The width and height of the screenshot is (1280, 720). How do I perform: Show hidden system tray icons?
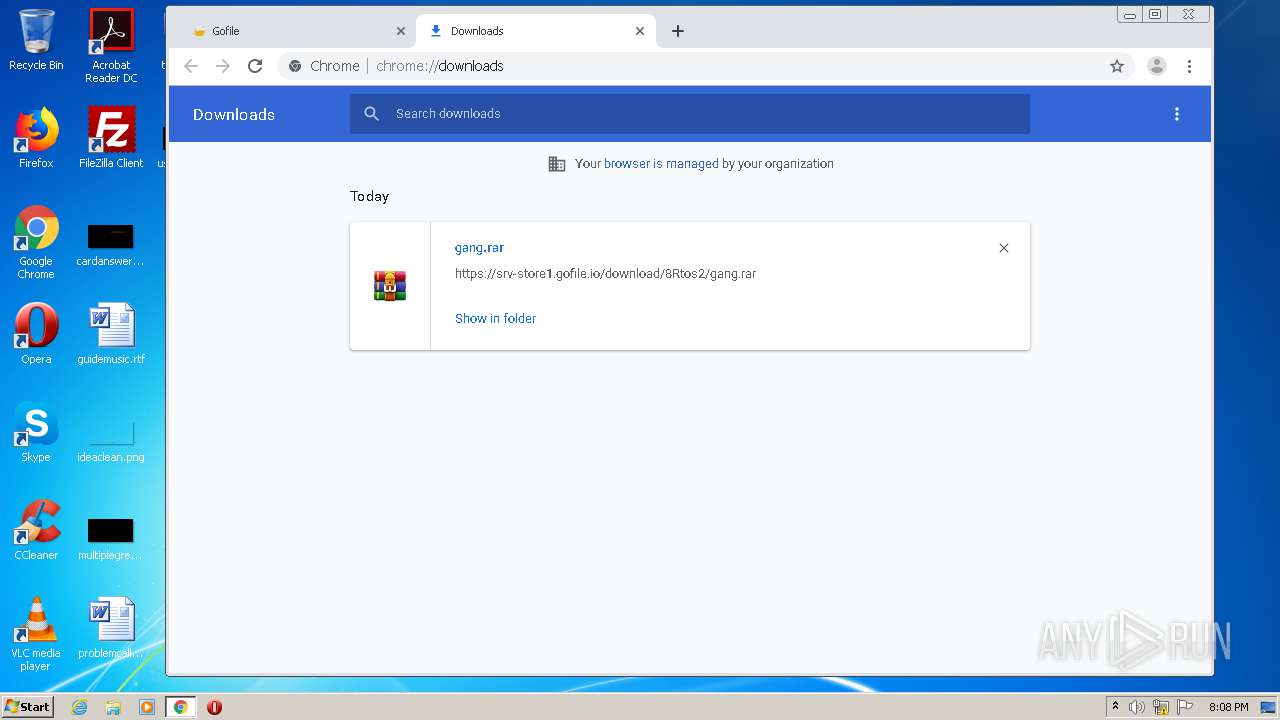tap(1115, 707)
